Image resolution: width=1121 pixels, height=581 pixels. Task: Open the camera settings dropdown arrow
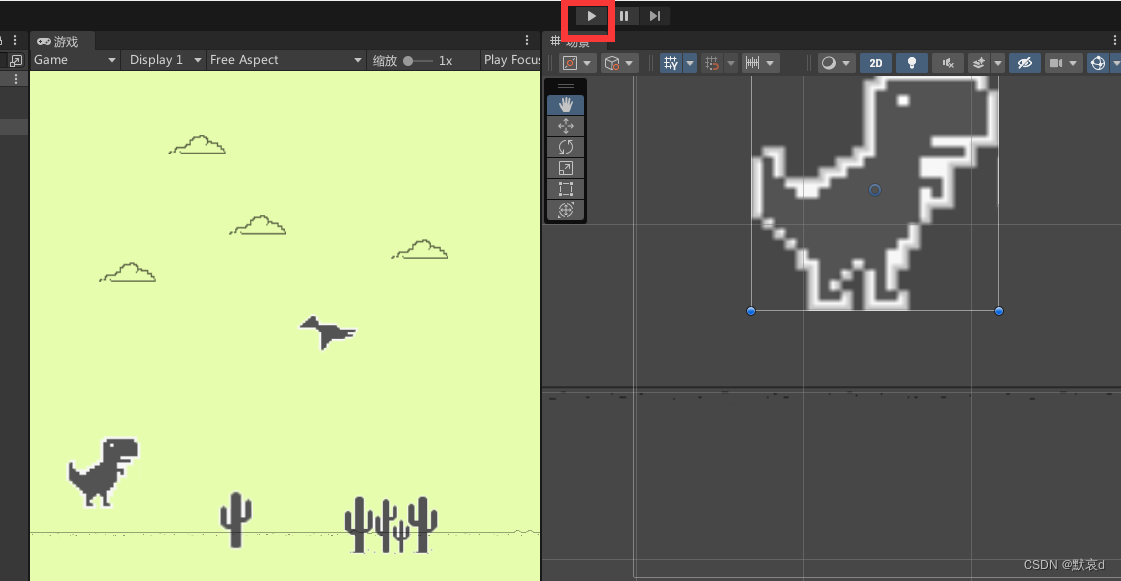click(x=1073, y=63)
